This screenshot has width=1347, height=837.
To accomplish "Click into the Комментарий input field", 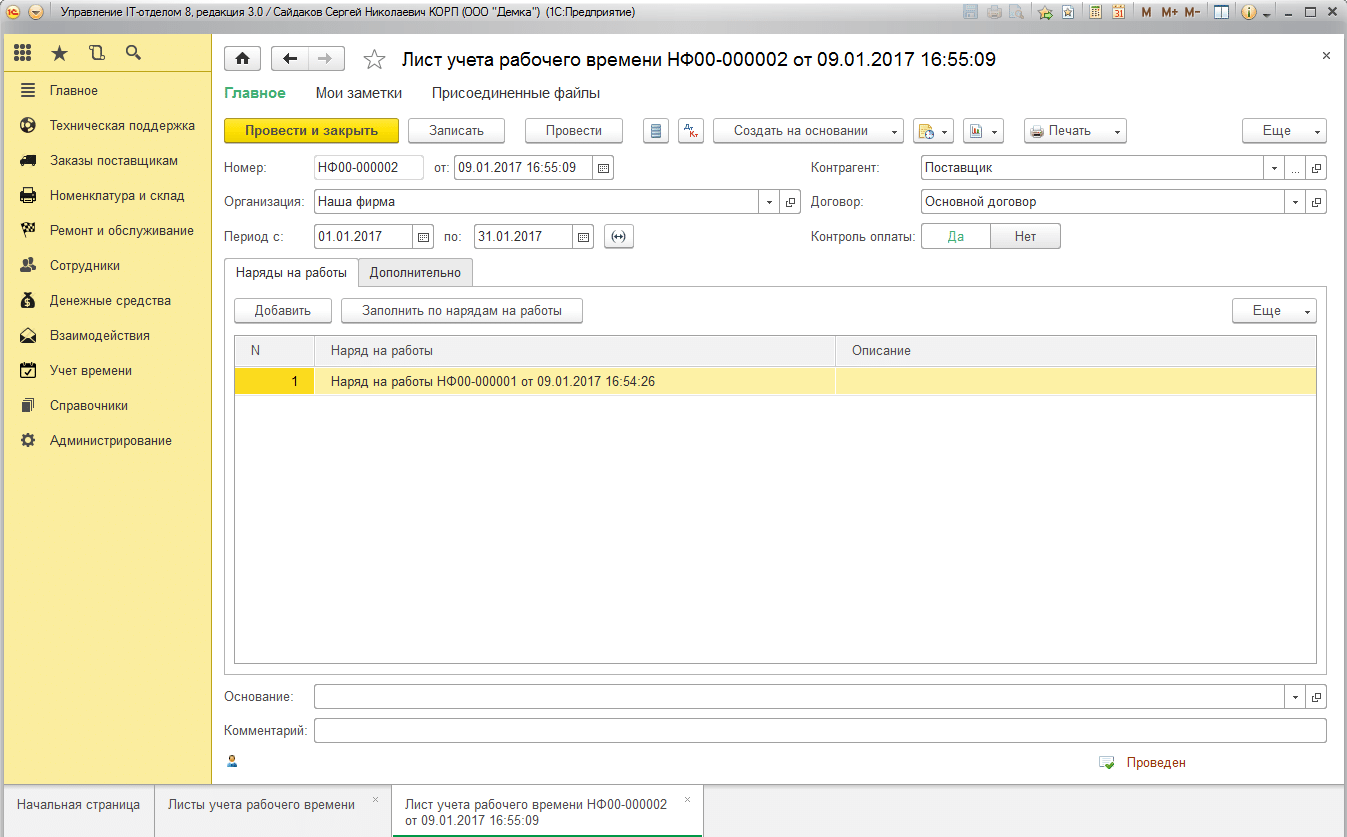I will 820,731.
